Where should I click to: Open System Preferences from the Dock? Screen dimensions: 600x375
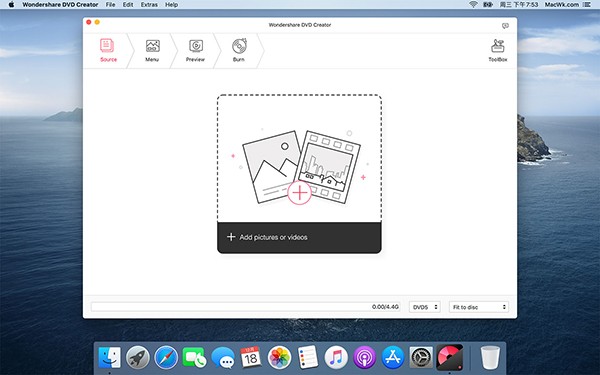pos(421,358)
